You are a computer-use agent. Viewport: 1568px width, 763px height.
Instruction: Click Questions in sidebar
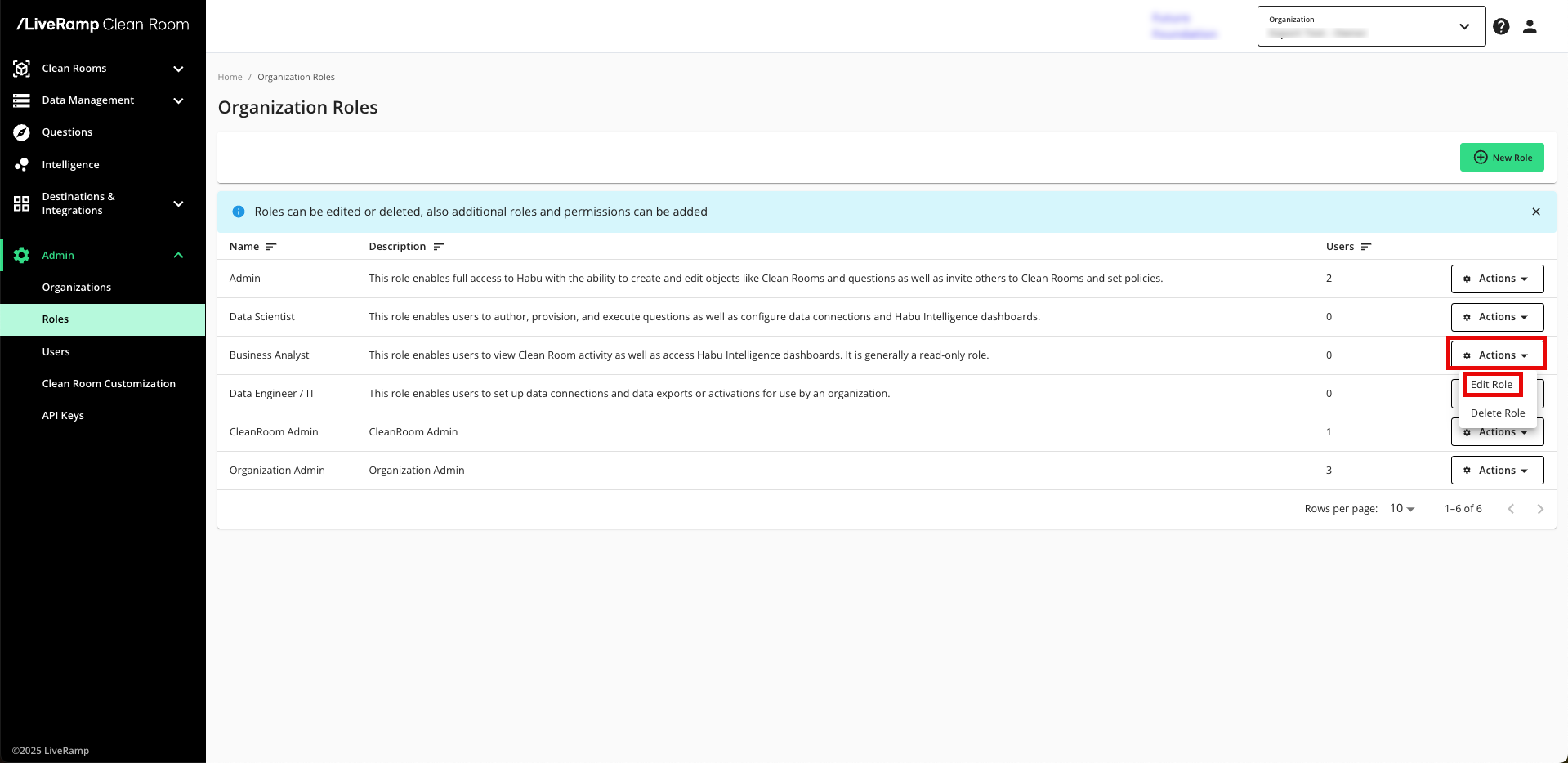pyautogui.click(x=67, y=132)
